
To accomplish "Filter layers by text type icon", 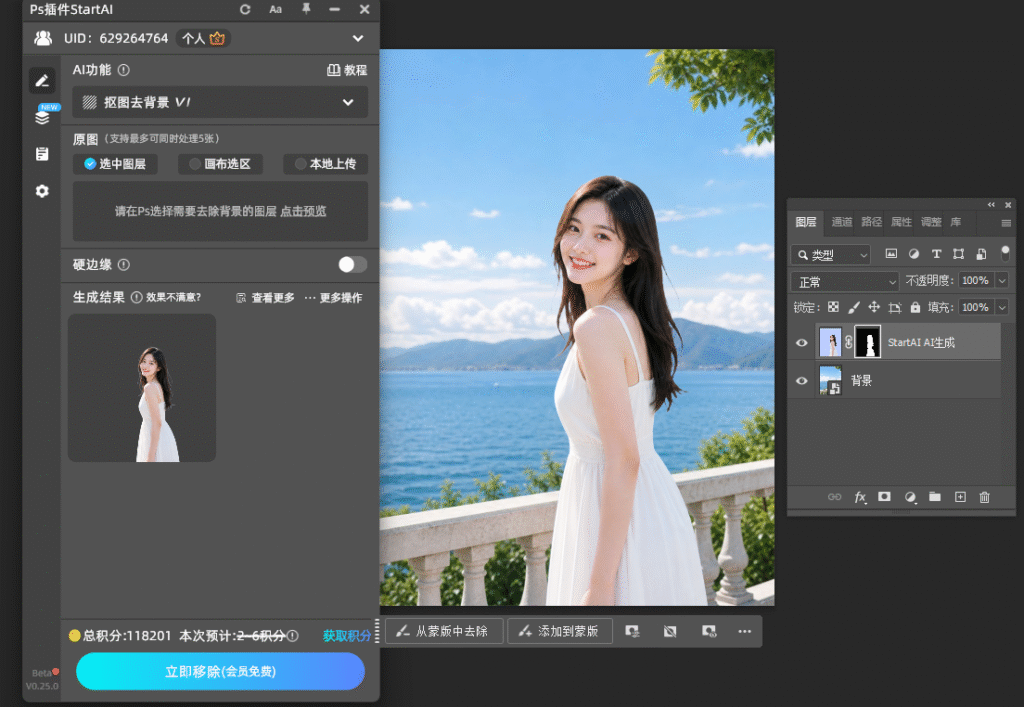I will (x=936, y=254).
